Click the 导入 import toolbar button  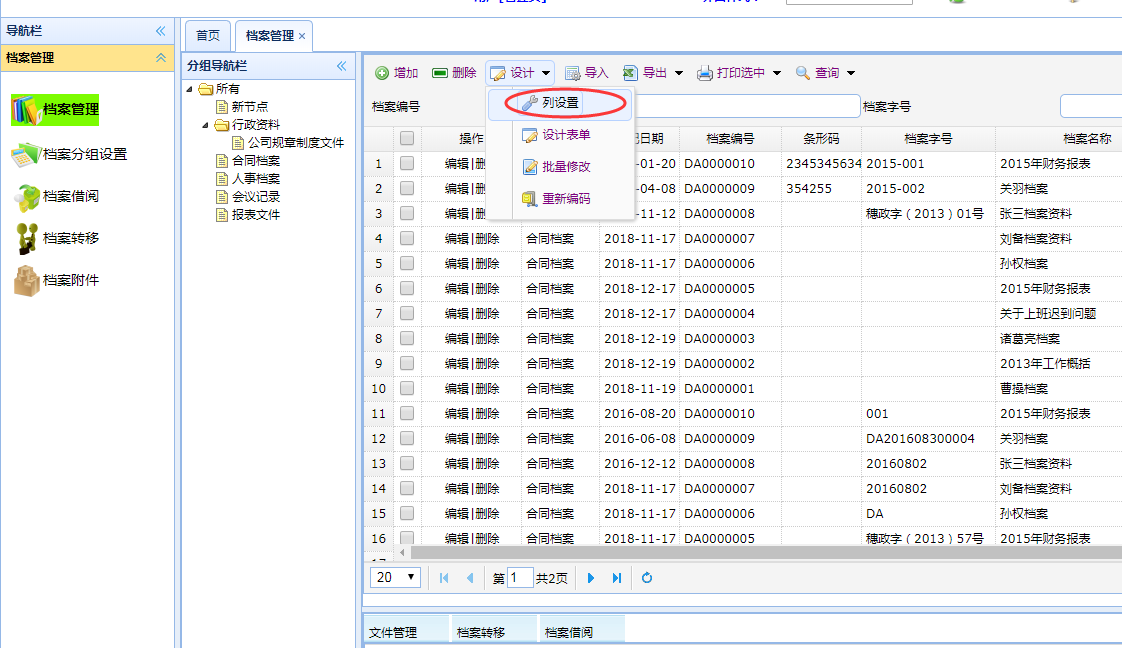point(586,73)
